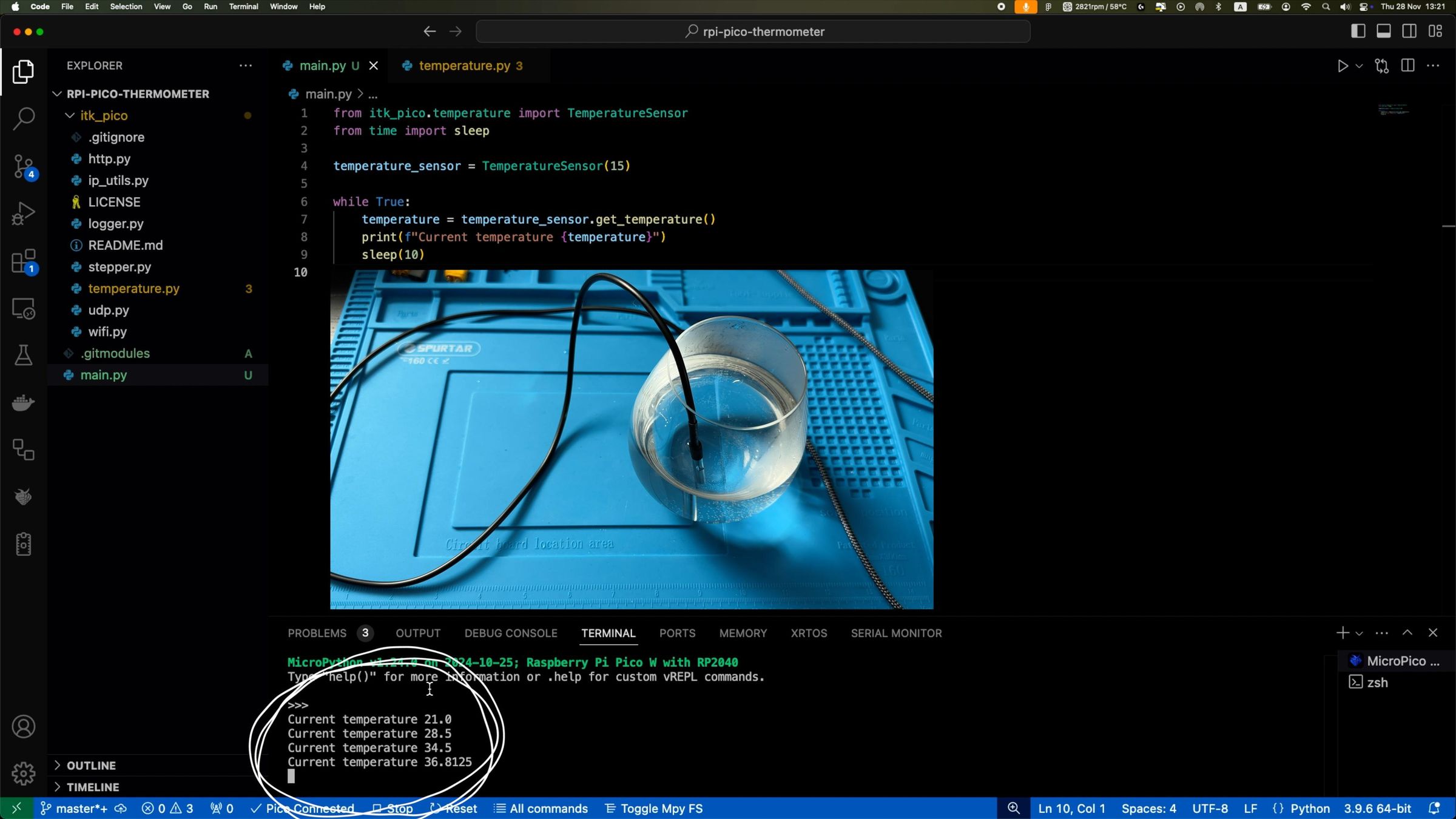
Task: Open the Search view in activity bar
Action: (x=23, y=118)
